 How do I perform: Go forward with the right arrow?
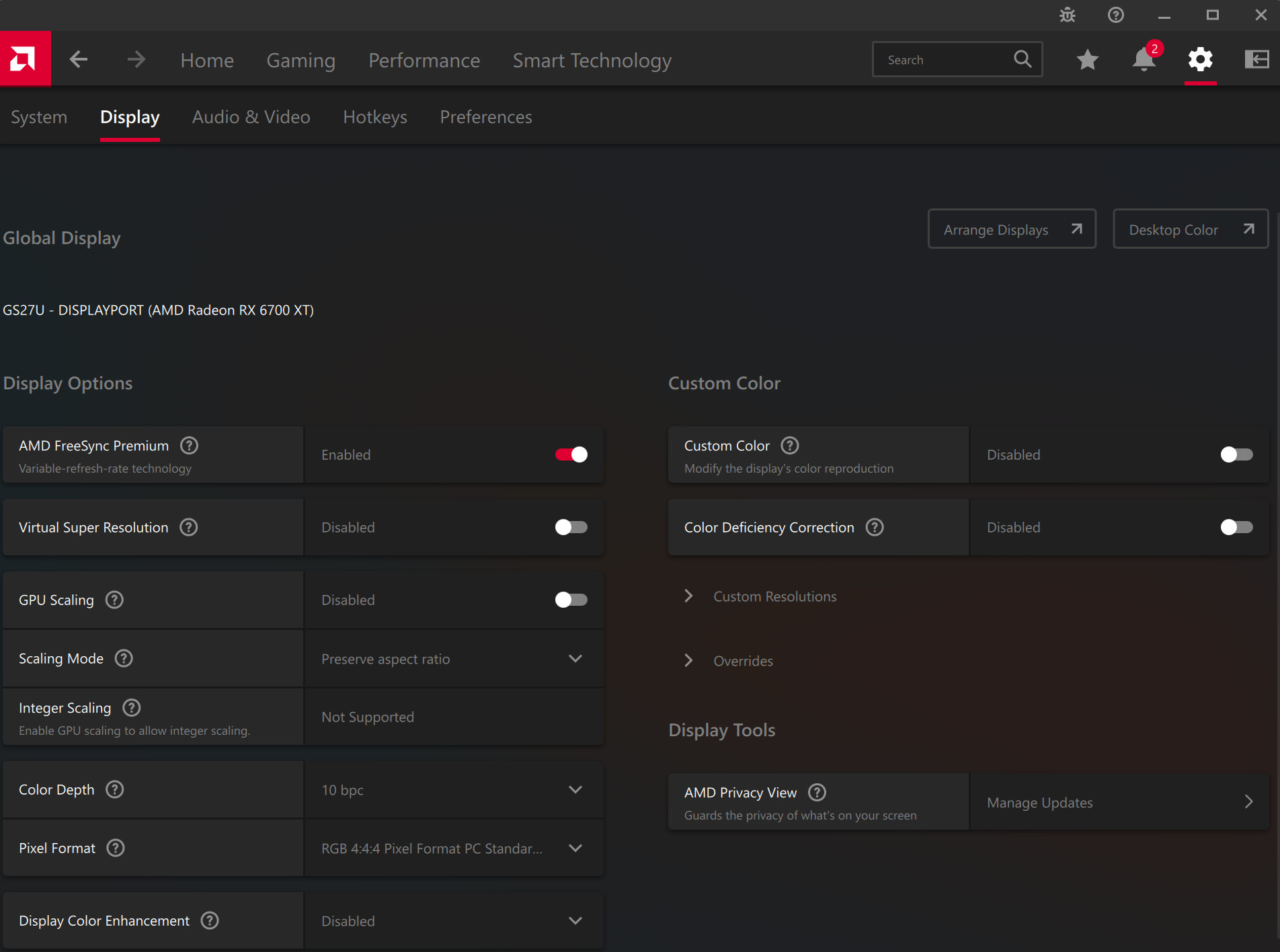point(136,60)
